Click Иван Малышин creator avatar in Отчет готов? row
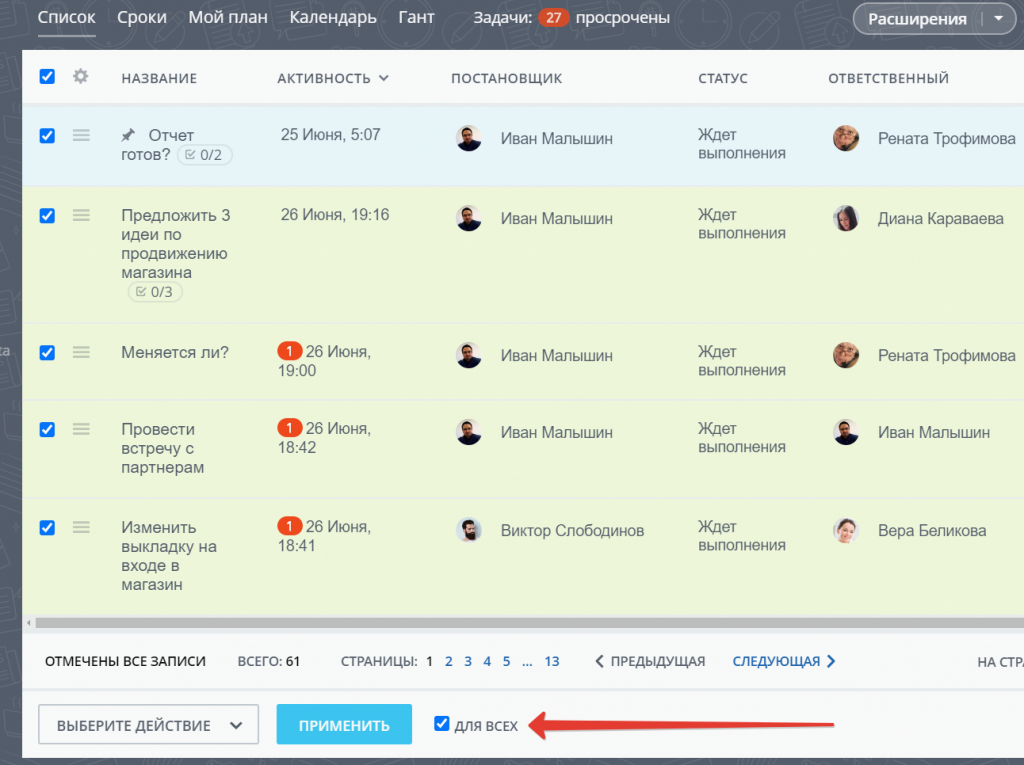The width and height of the screenshot is (1024, 765). [x=468, y=138]
